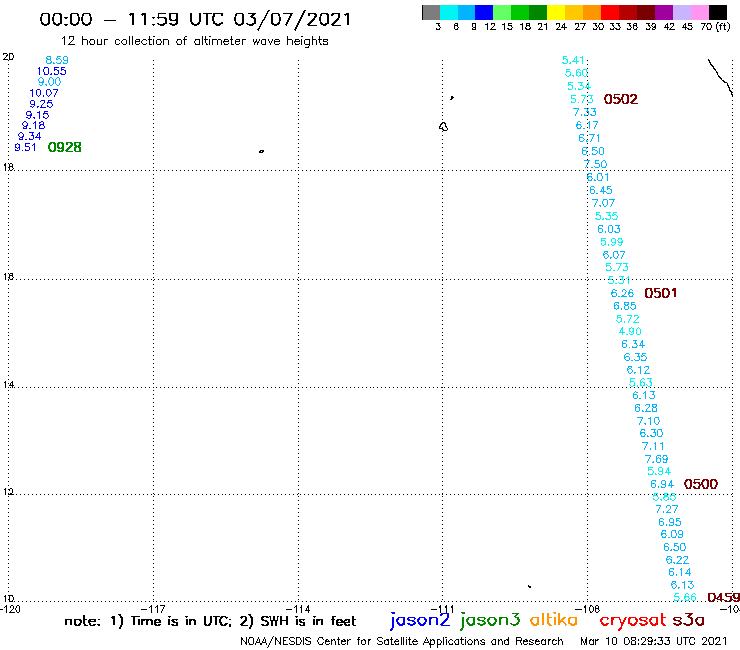The image size is (740, 650).
Task: Click the wave height value 7.07
Action: coord(604,203)
